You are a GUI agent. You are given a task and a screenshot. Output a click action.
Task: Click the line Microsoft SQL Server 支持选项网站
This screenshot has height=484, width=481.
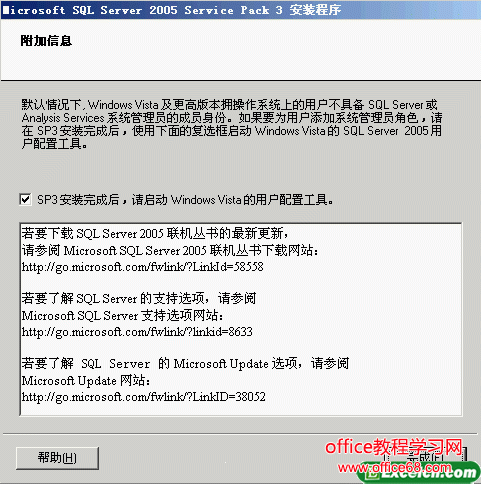(122, 315)
